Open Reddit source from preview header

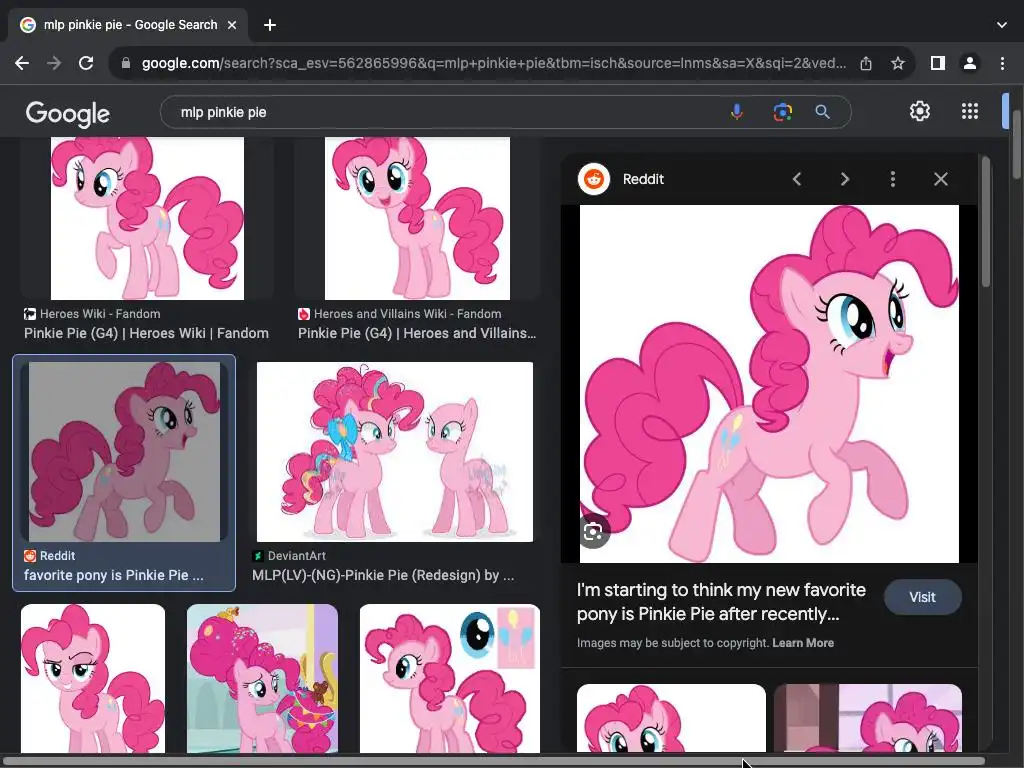(621, 179)
